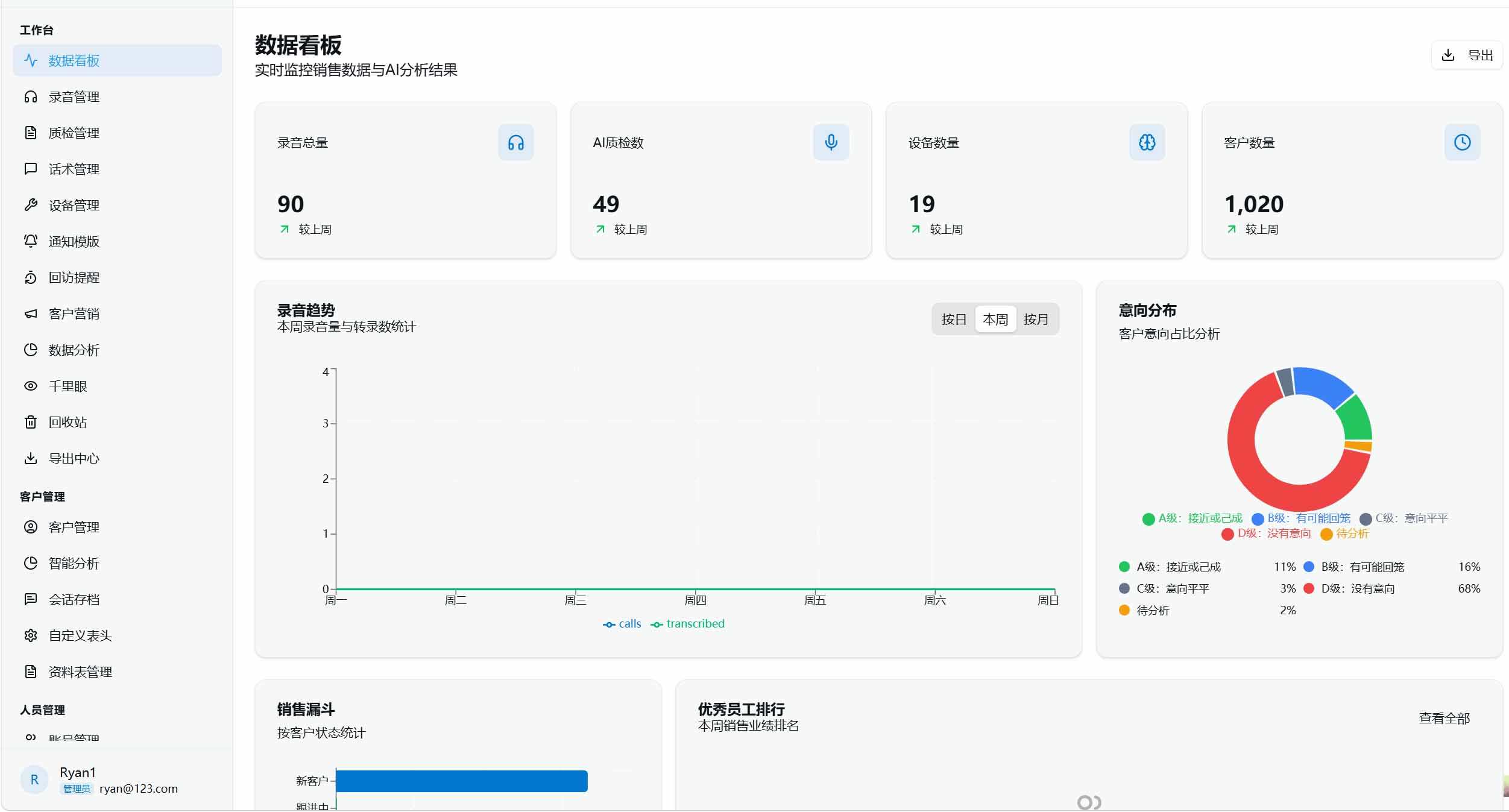Click the headphones icon beside 录音管理
This screenshot has width=1509, height=812.
tap(31, 96)
